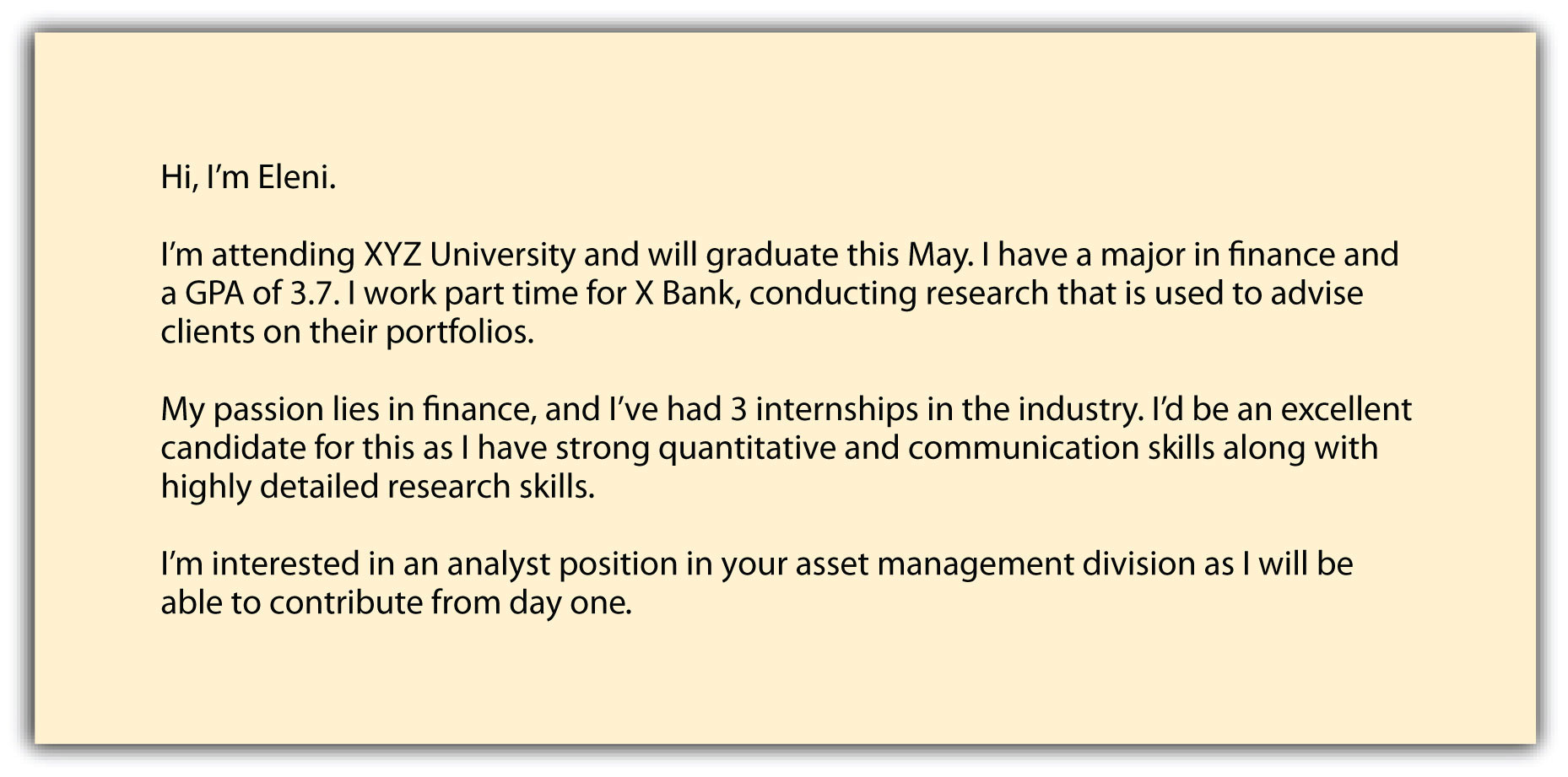This screenshot has height=777, width=1568.
Task: Click the word "portfolios"
Action: tap(459, 332)
